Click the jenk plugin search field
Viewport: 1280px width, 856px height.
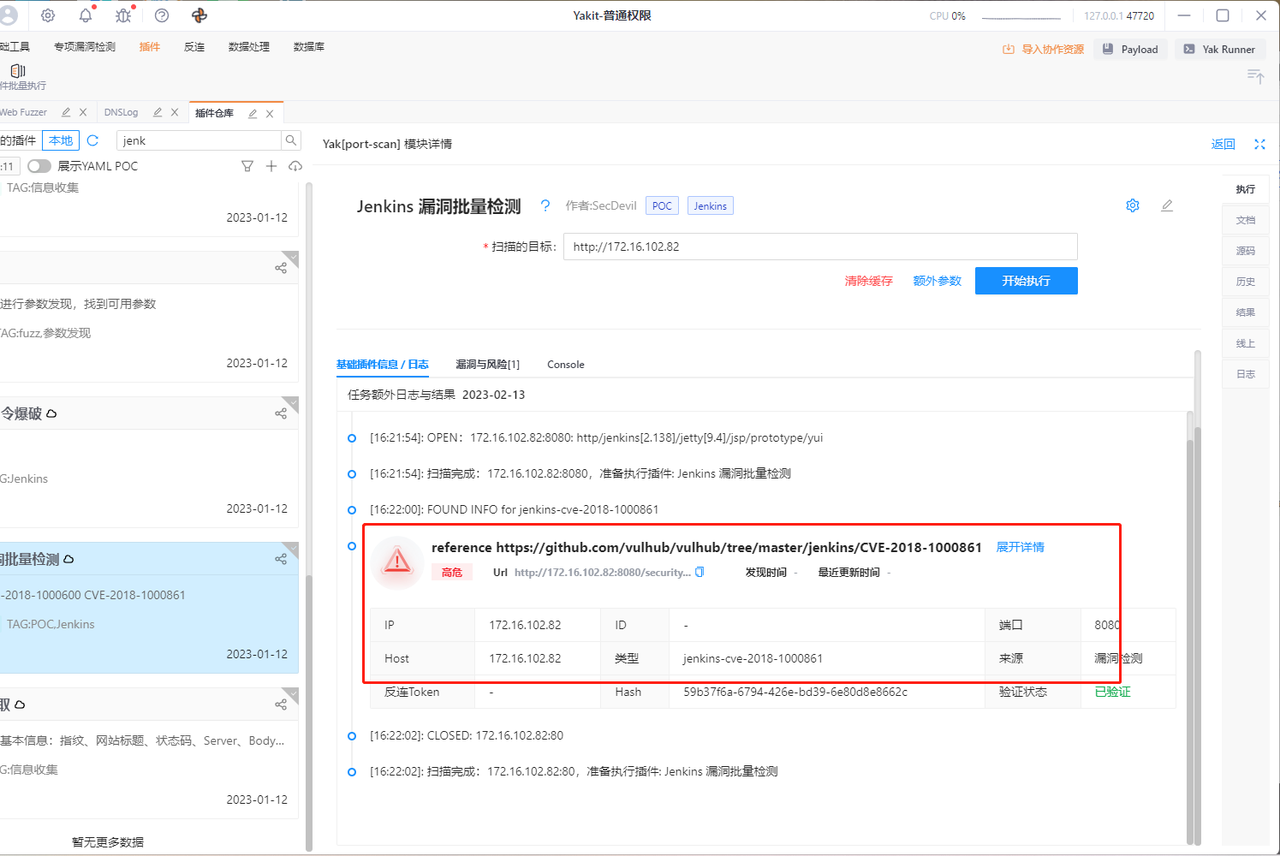tap(198, 141)
